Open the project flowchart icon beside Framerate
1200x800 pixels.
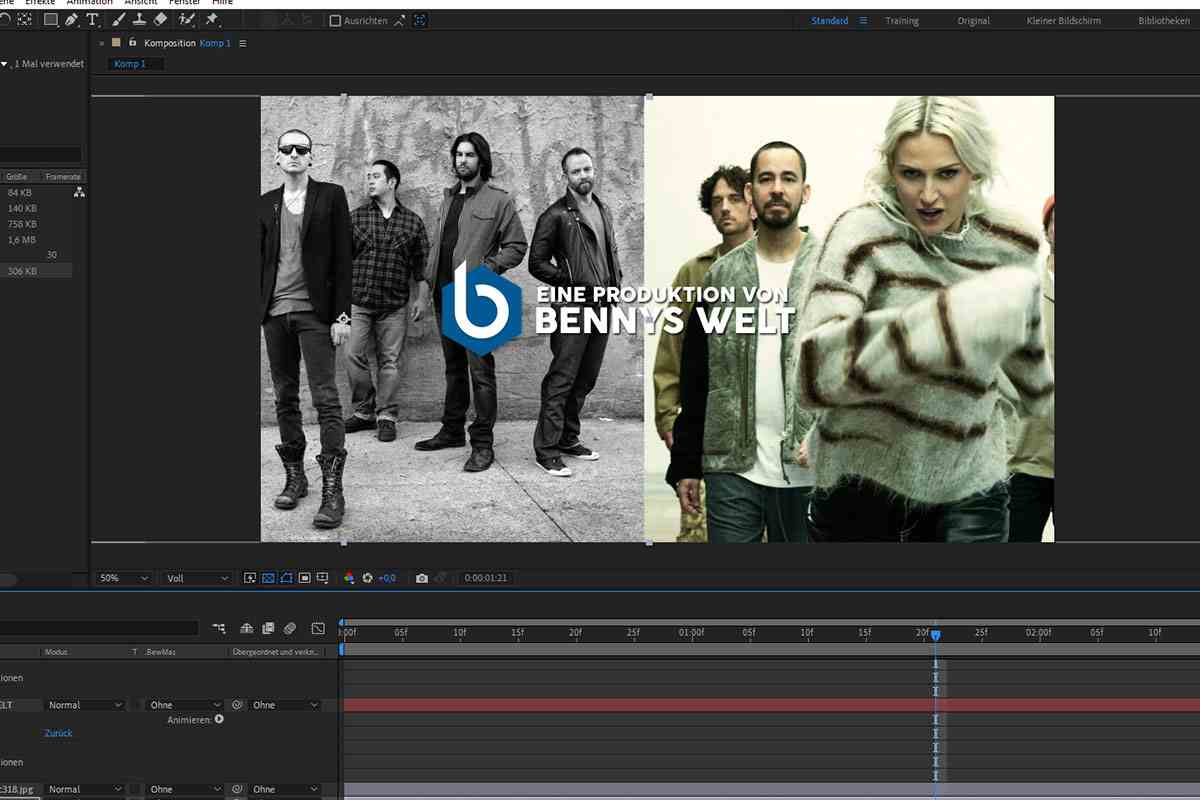coord(79,192)
